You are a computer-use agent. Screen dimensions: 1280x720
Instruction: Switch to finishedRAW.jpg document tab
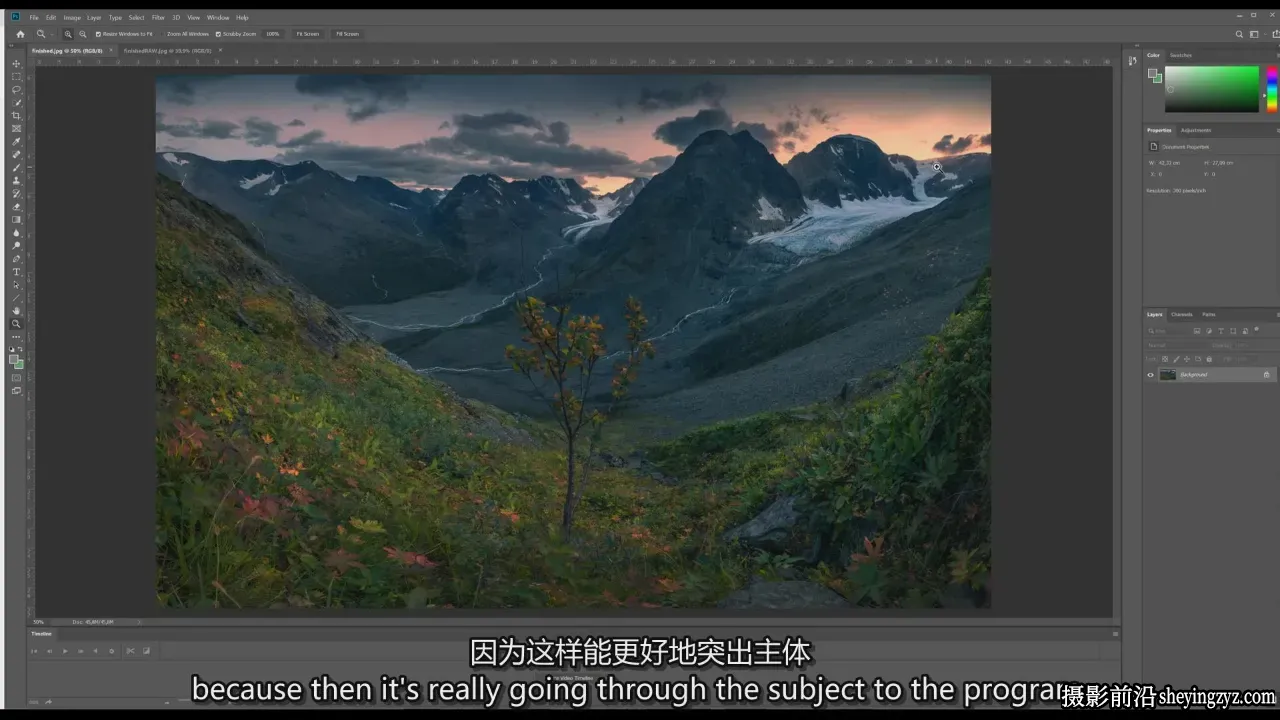(167, 50)
